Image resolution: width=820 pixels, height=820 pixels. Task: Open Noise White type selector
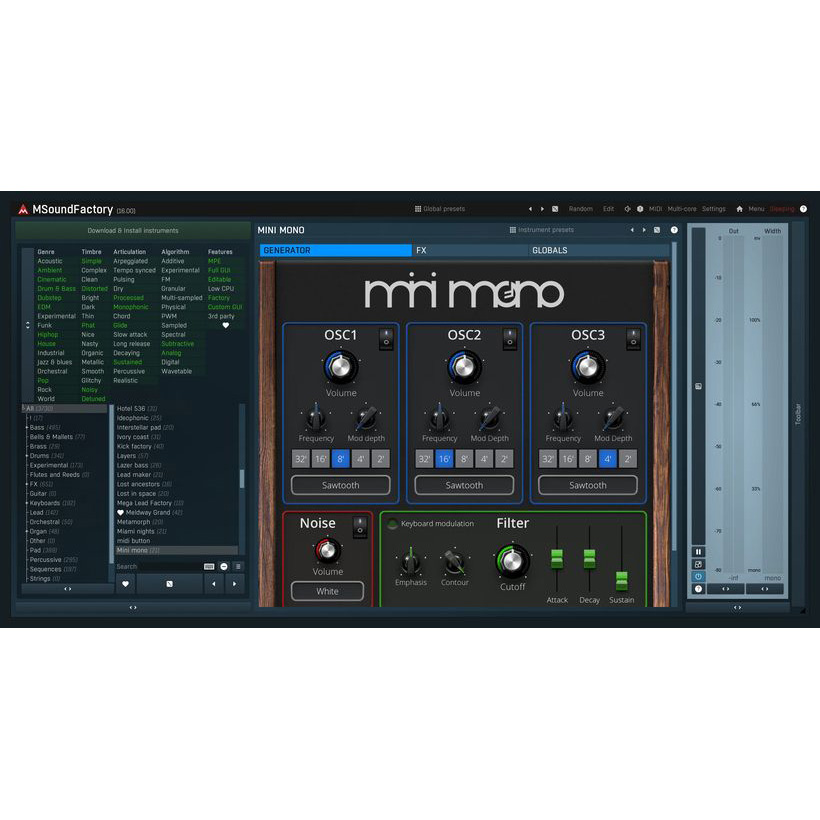pos(327,591)
